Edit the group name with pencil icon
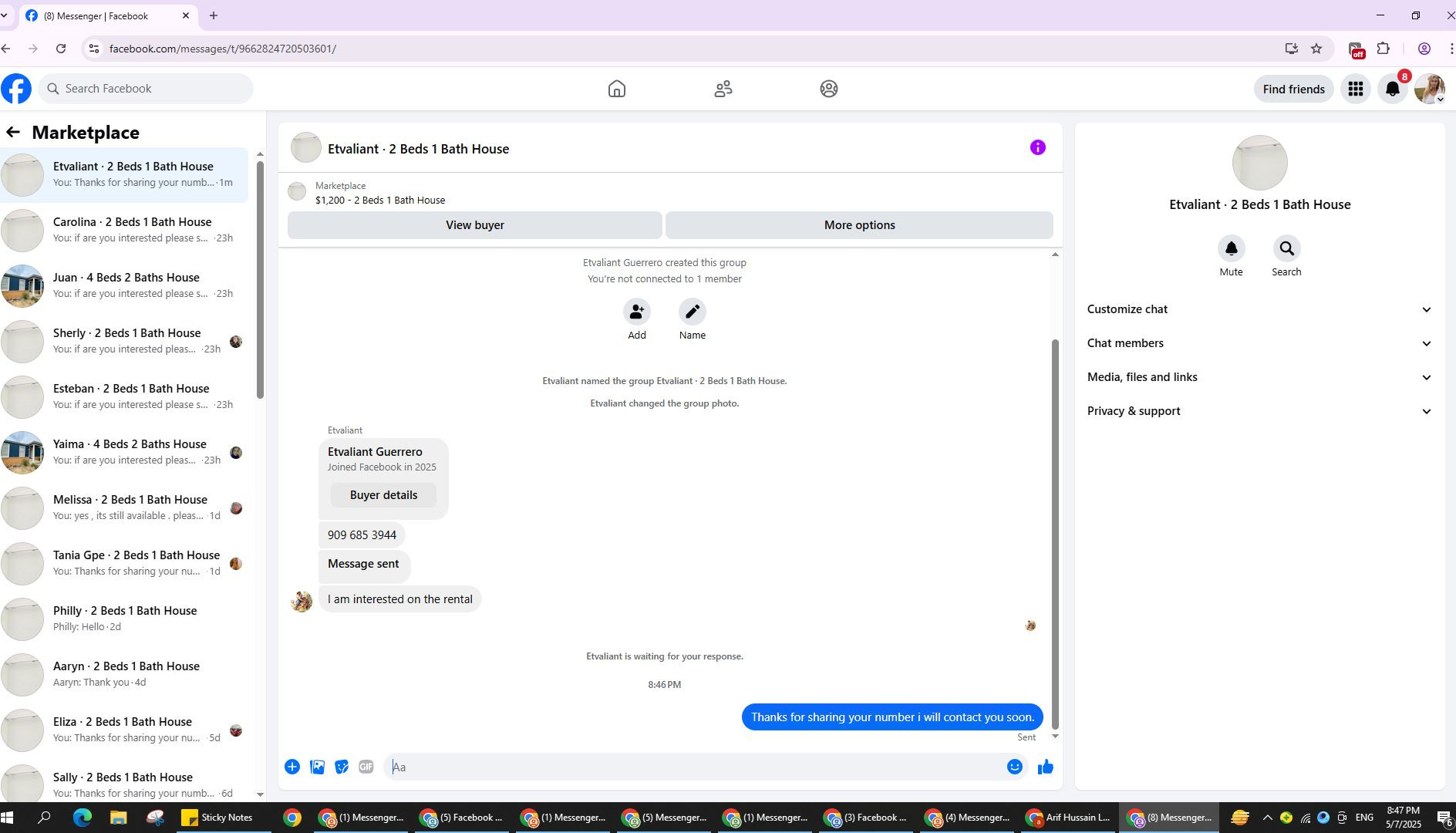The width and height of the screenshot is (1456, 833). (x=693, y=312)
